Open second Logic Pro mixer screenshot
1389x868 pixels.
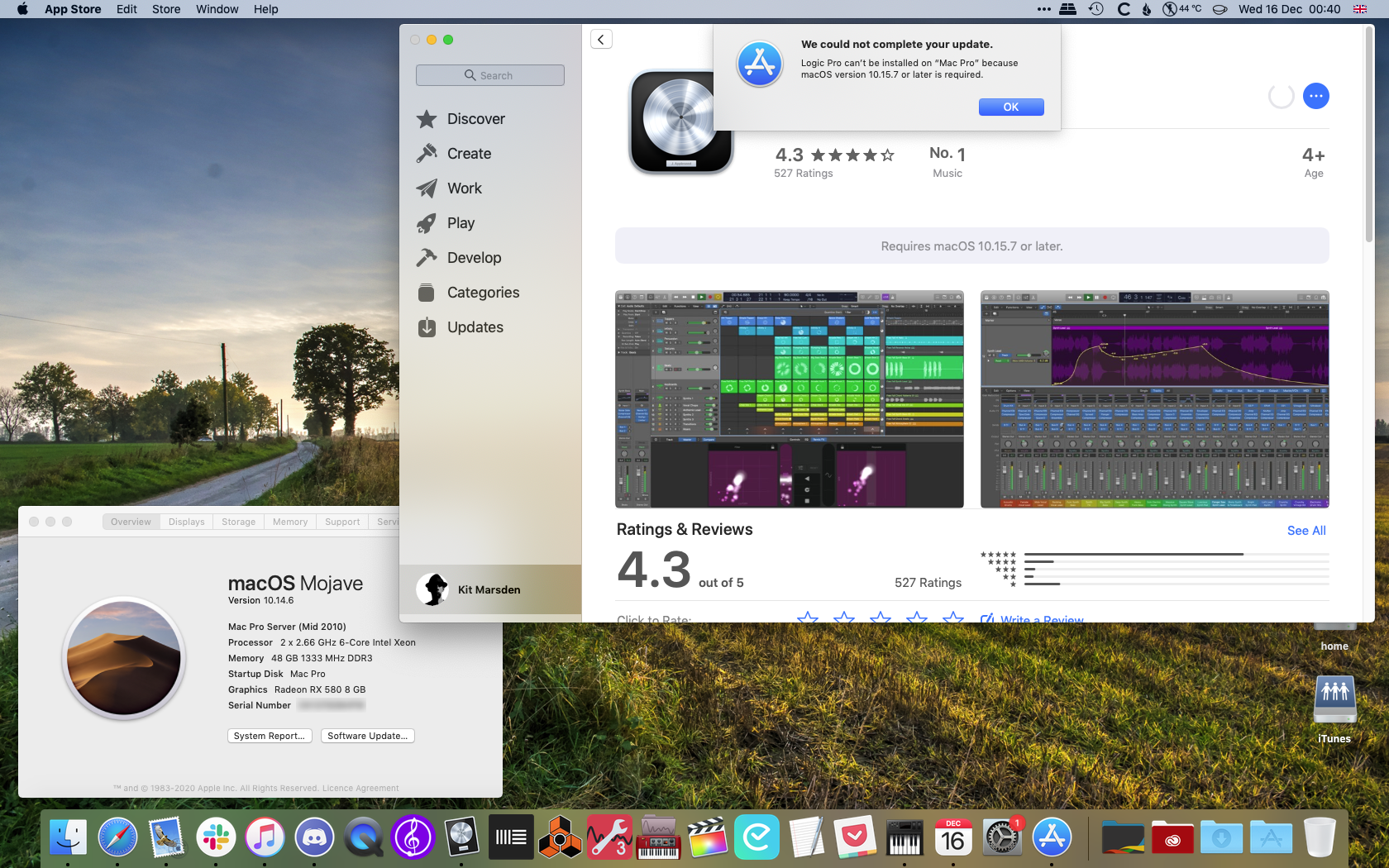tap(1155, 399)
